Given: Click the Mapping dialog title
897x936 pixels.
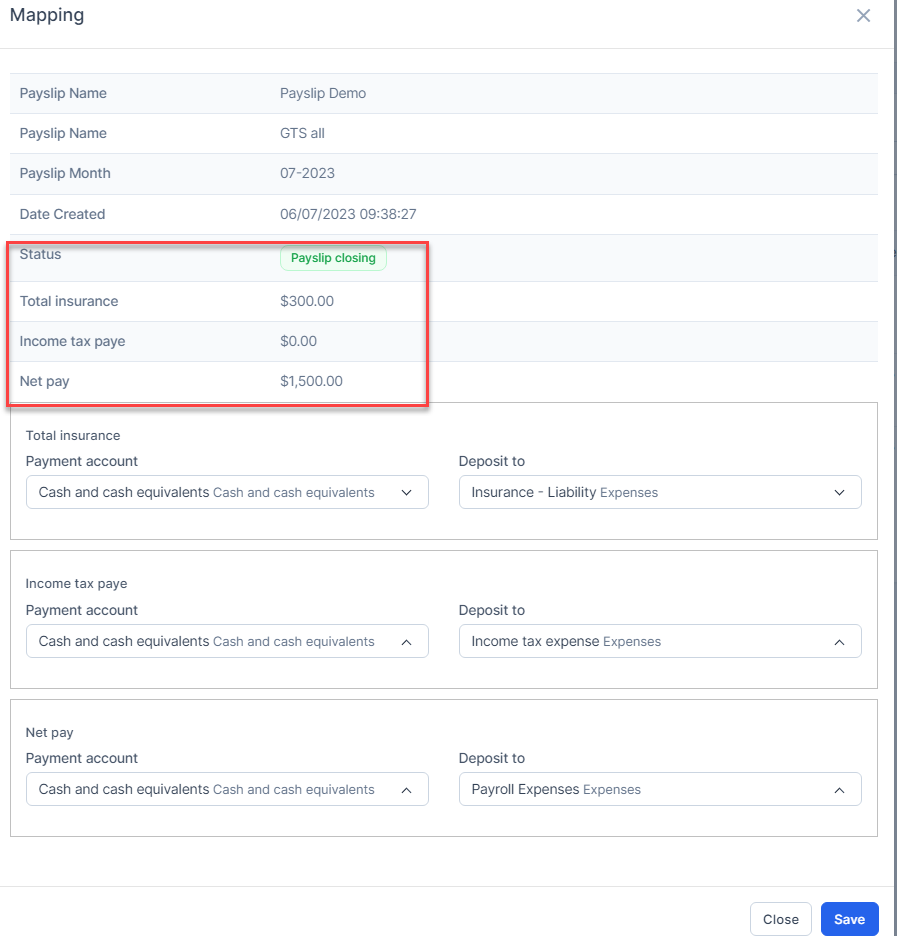Looking at the screenshot, I should [47, 15].
